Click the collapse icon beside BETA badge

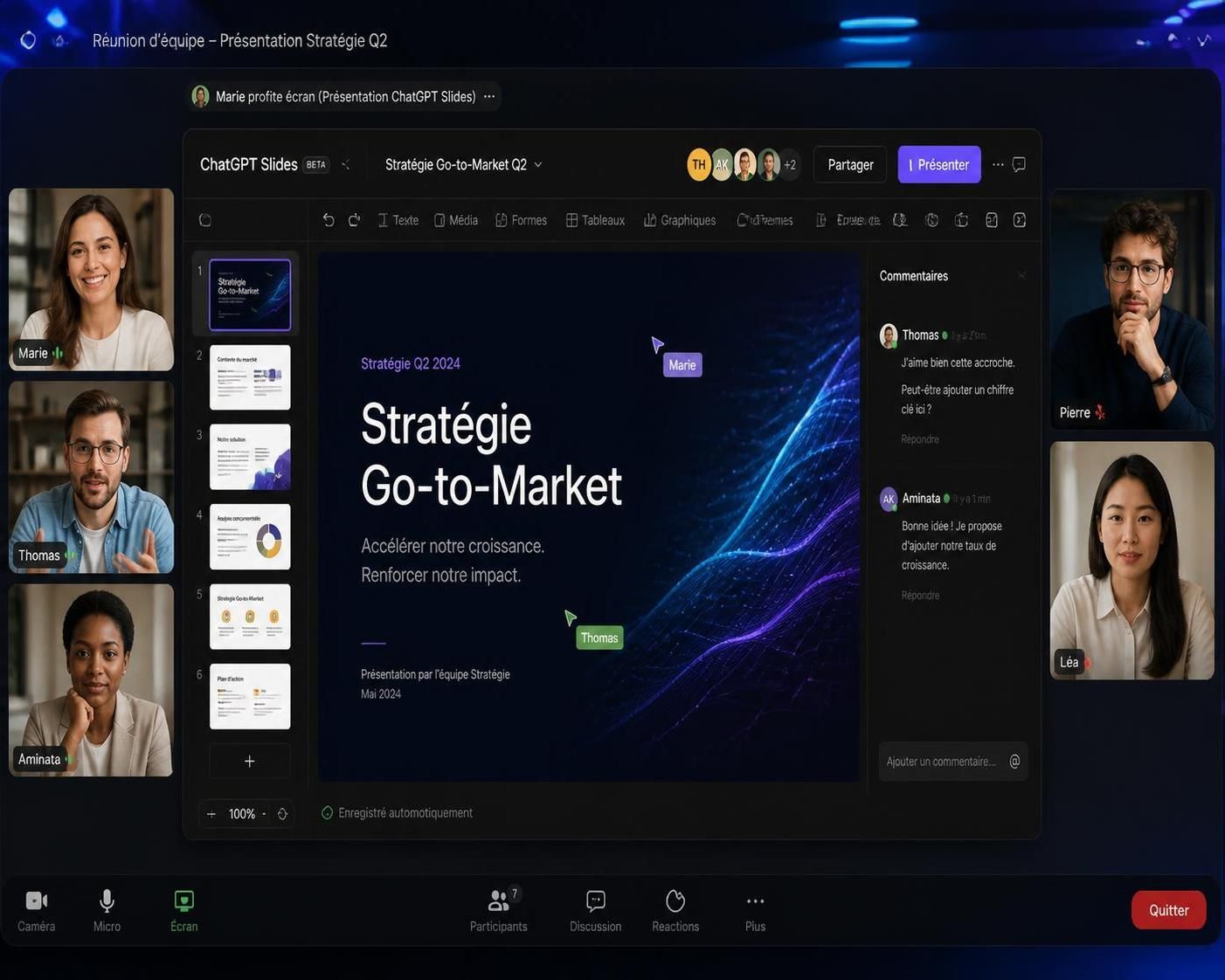[x=345, y=164]
